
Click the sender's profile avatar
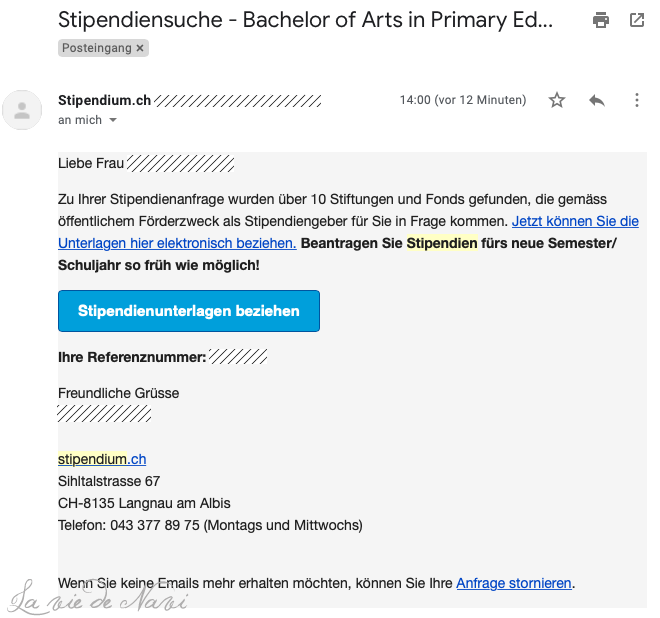[x=22, y=110]
